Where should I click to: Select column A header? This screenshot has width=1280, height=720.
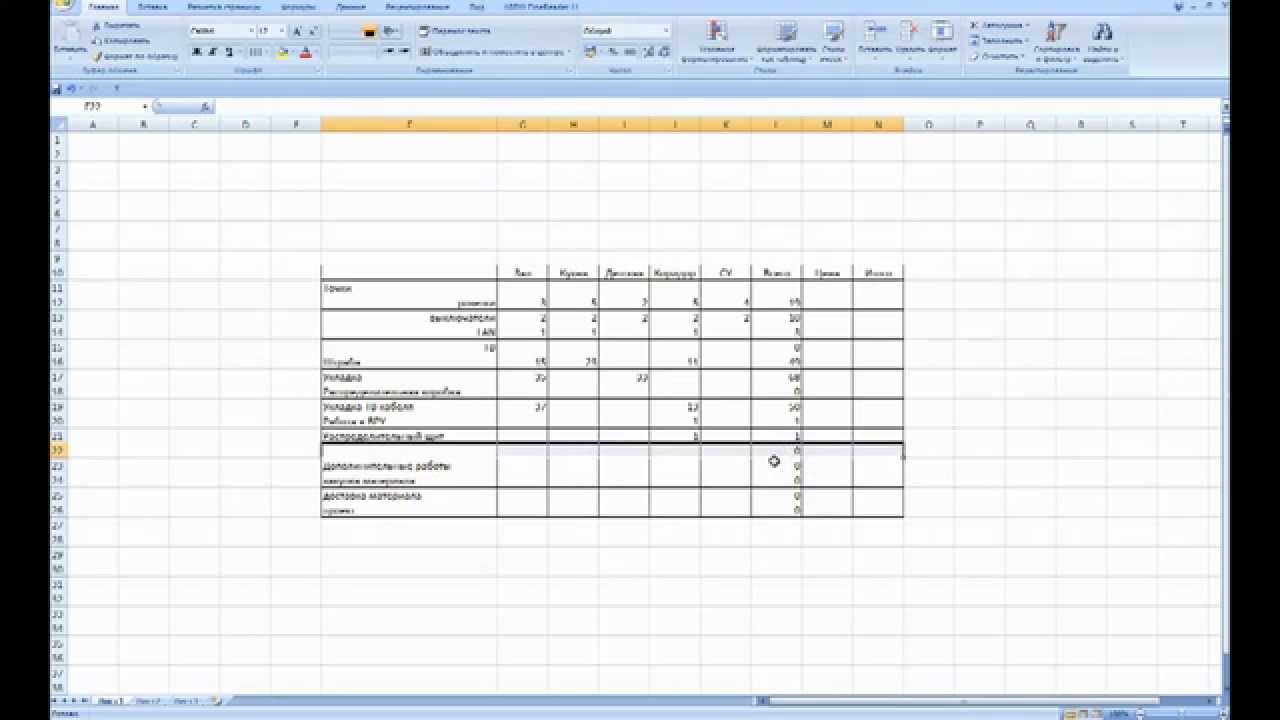pos(93,125)
